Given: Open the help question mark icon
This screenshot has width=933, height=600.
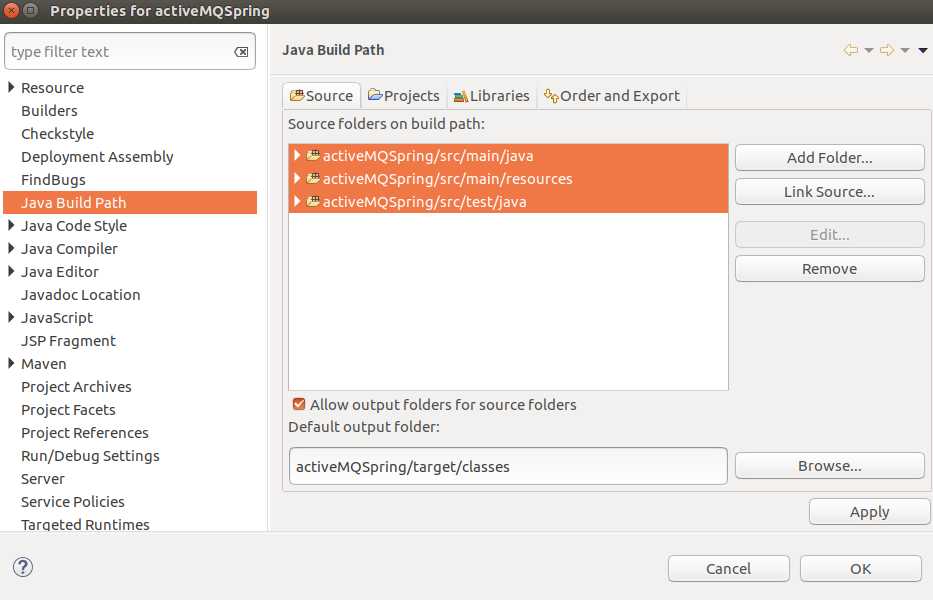Looking at the screenshot, I should [23, 567].
